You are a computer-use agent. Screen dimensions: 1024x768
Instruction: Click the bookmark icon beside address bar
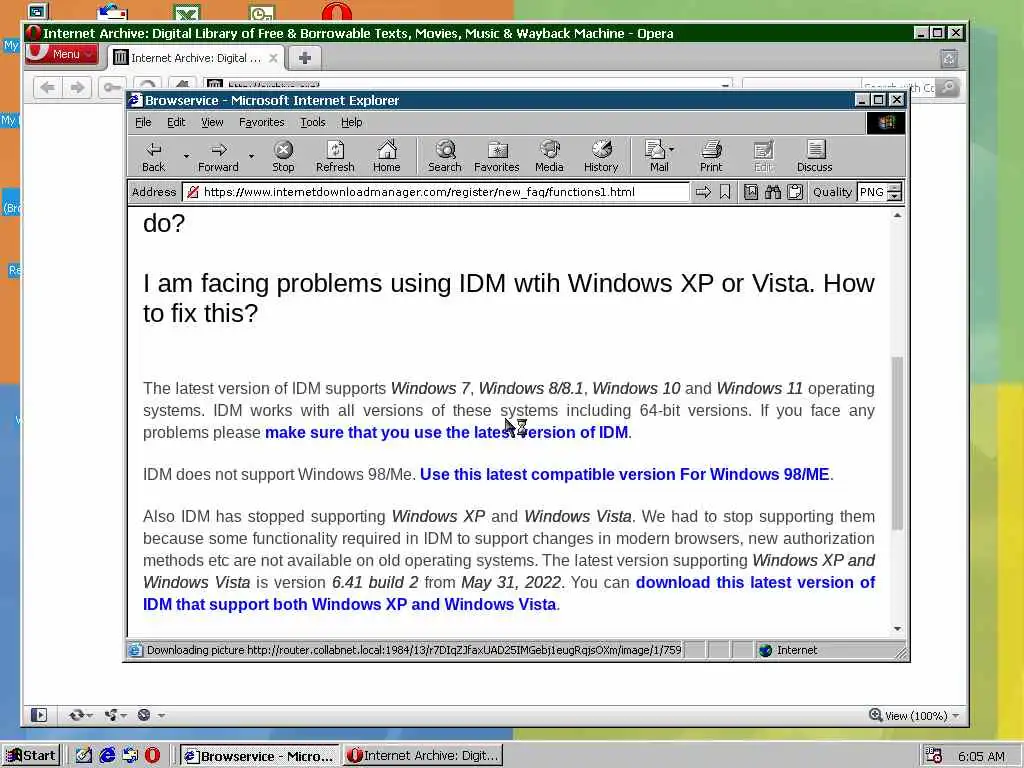coord(725,192)
